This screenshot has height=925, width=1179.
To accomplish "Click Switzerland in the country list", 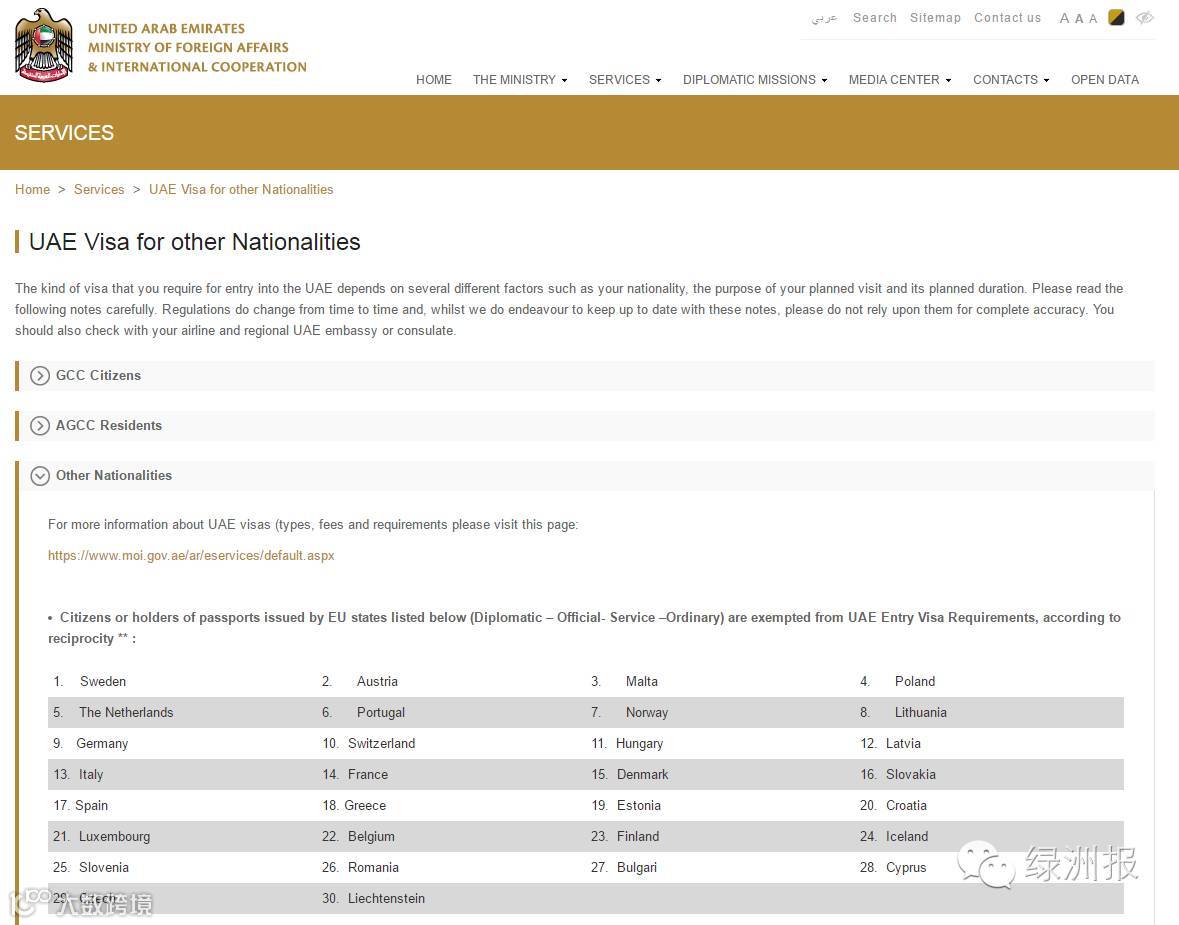I will 381,744.
